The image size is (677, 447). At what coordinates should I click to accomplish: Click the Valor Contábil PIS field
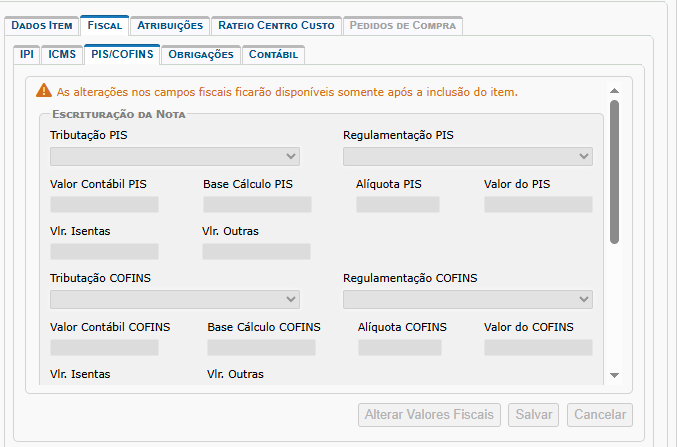104,204
